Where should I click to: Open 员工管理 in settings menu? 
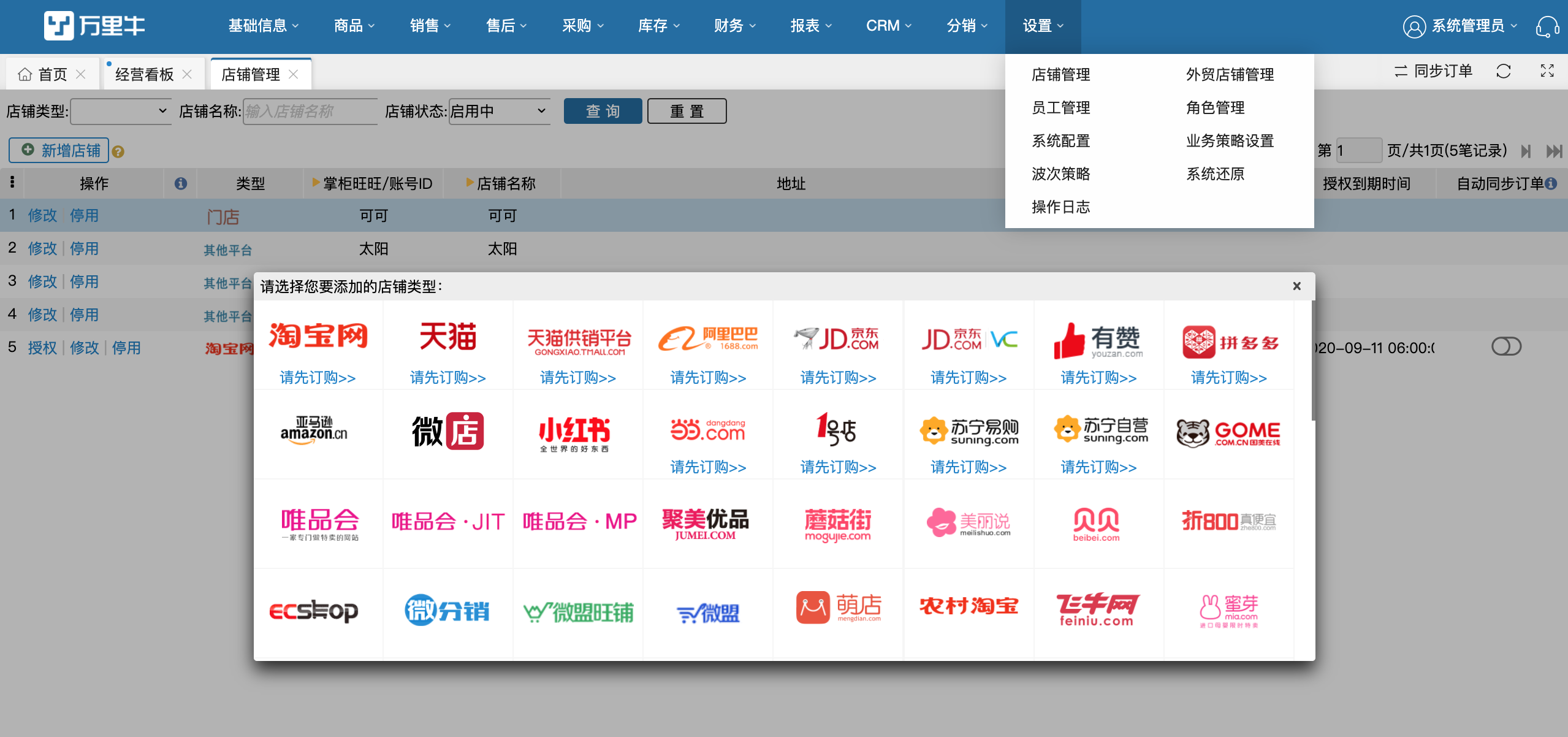click(1060, 108)
